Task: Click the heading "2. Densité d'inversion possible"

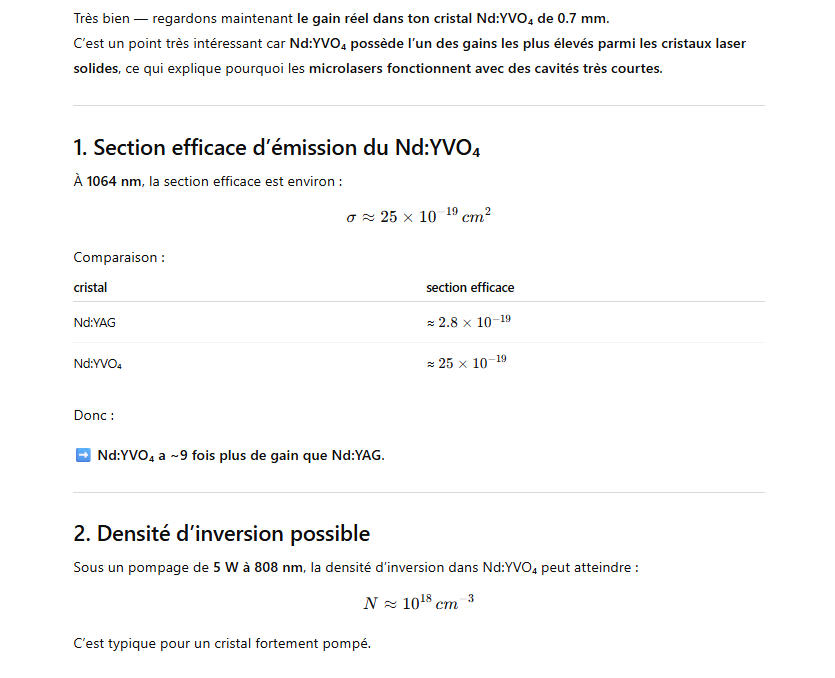Action: (x=221, y=533)
